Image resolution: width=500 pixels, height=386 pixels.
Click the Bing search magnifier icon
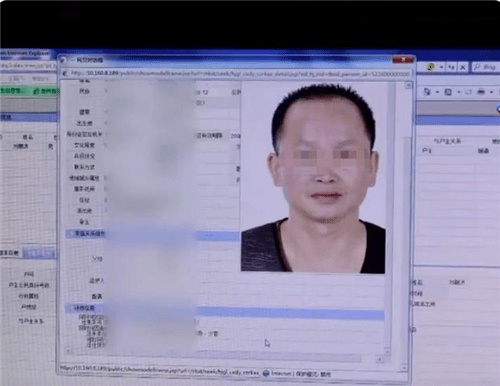click(477, 67)
